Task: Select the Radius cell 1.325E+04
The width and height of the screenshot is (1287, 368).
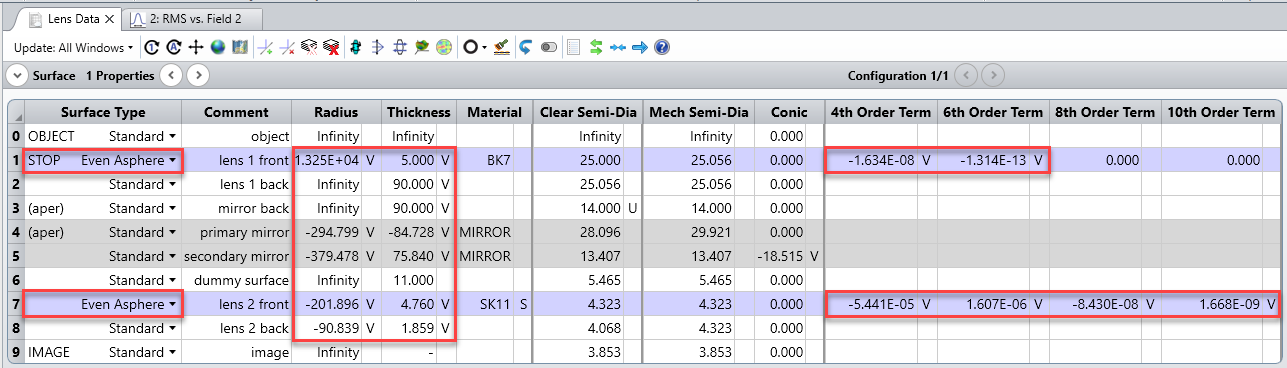Action: point(328,160)
